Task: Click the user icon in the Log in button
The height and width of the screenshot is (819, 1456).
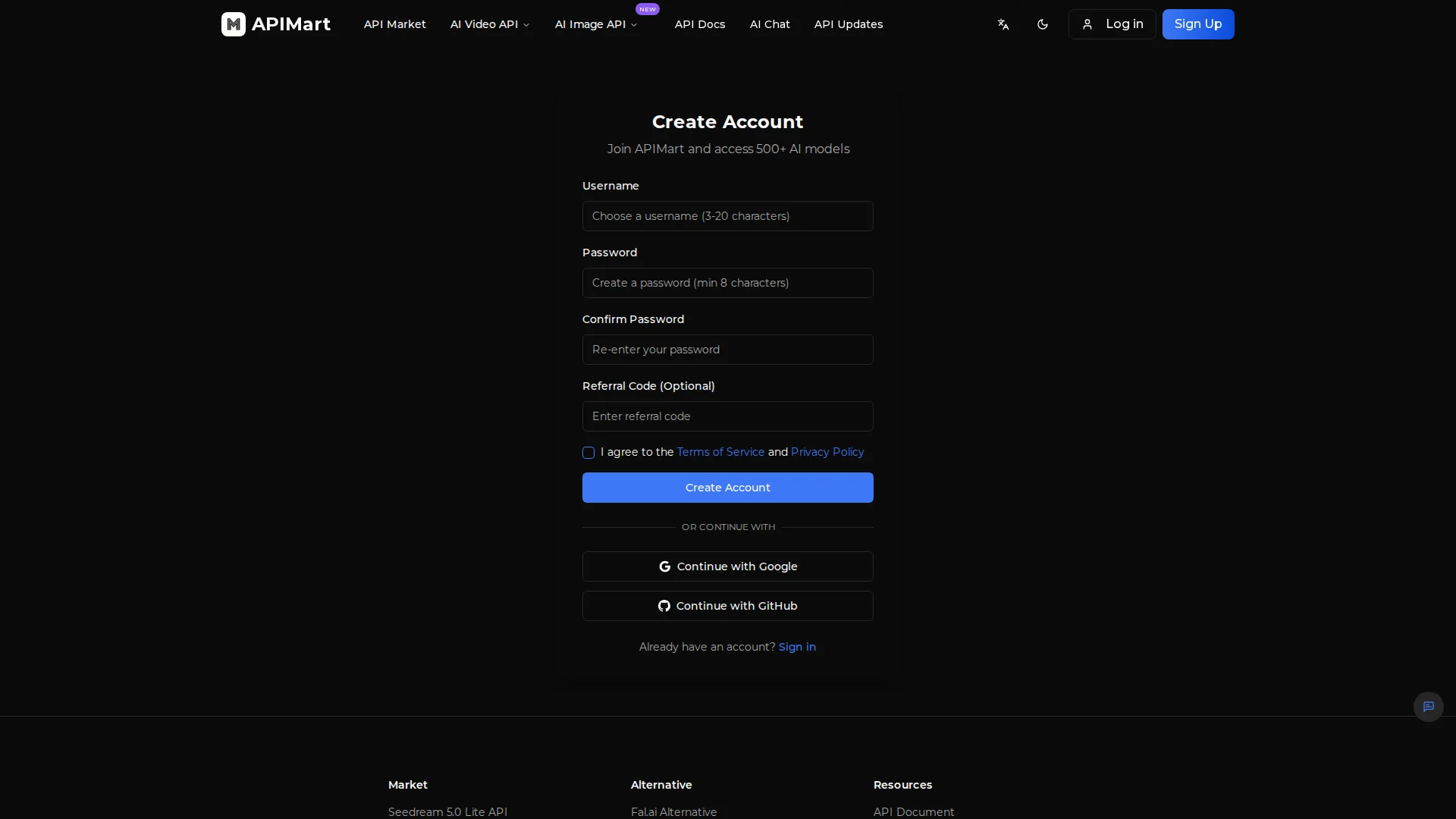Action: pyautogui.click(x=1087, y=24)
